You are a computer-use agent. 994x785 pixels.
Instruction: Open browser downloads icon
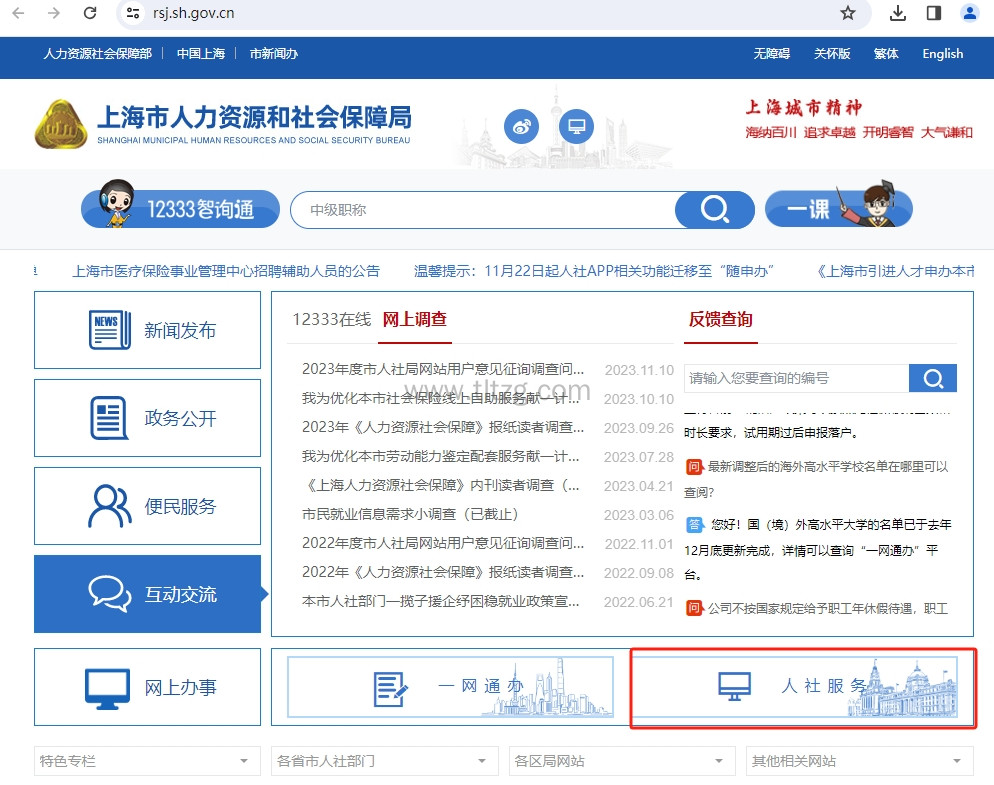(897, 13)
